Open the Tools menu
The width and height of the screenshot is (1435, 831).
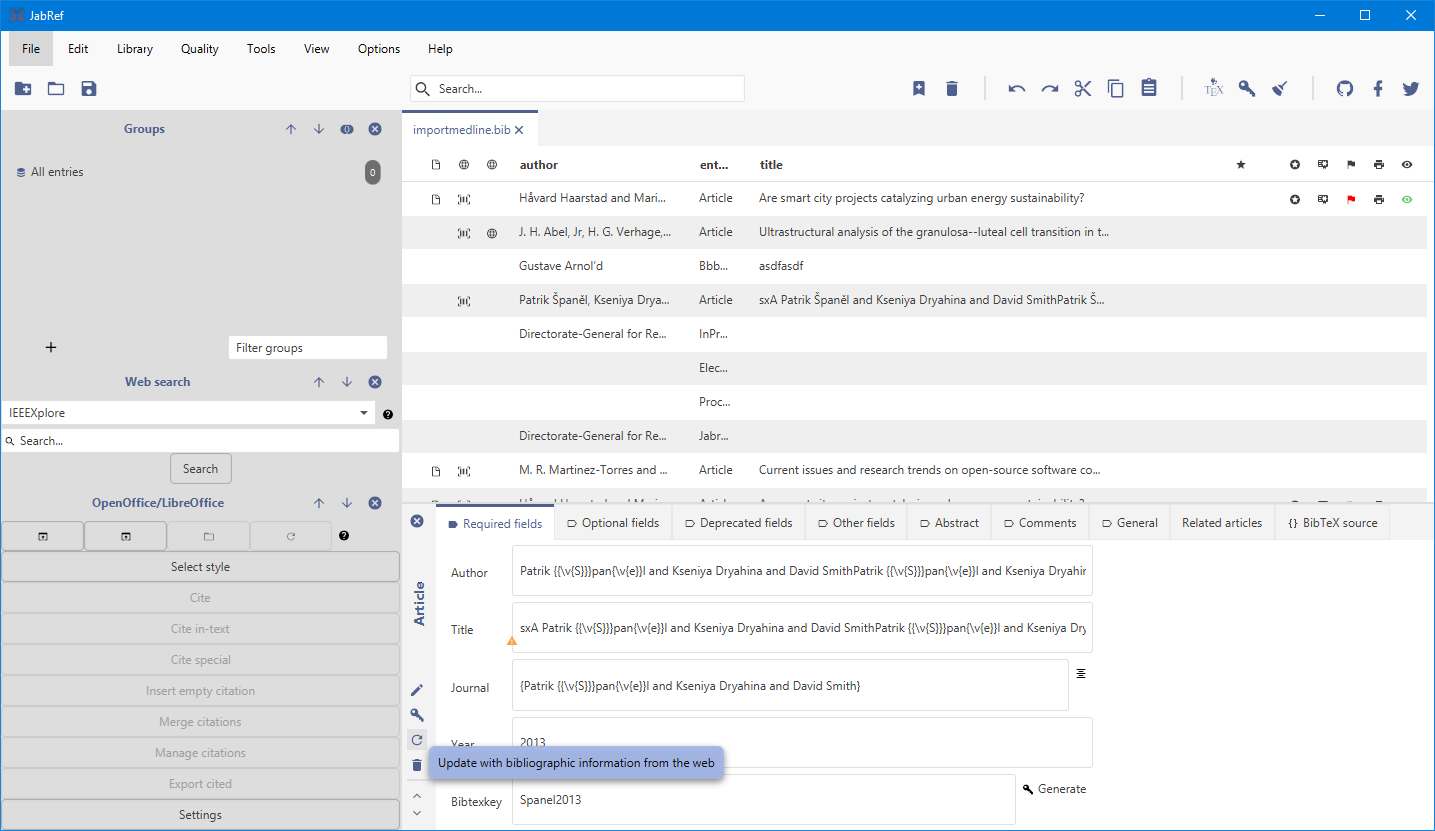coord(261,49)
